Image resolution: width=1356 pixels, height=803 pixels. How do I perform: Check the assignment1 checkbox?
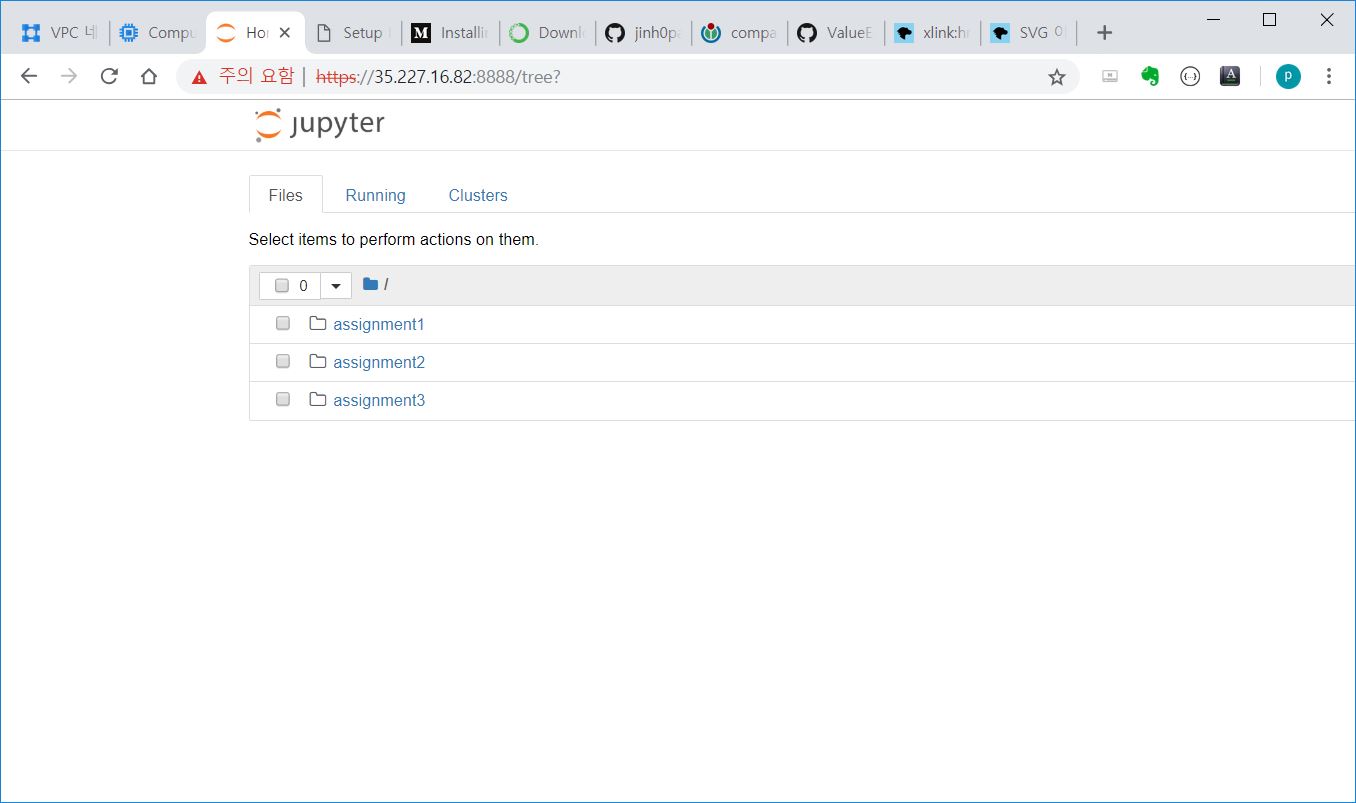coord(283,323)
